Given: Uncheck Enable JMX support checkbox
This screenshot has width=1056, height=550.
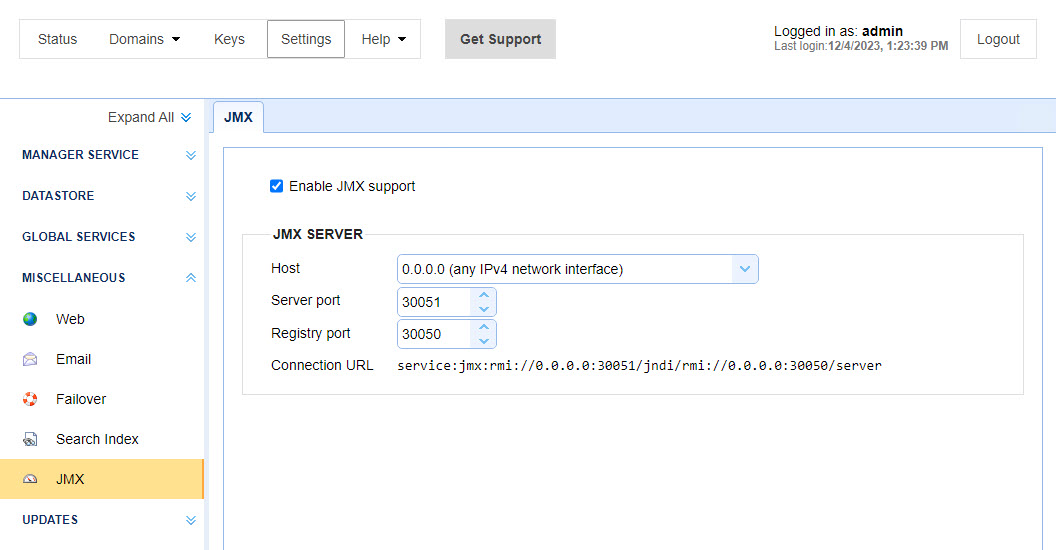Looking at the screenshot, I should [276, 186].
